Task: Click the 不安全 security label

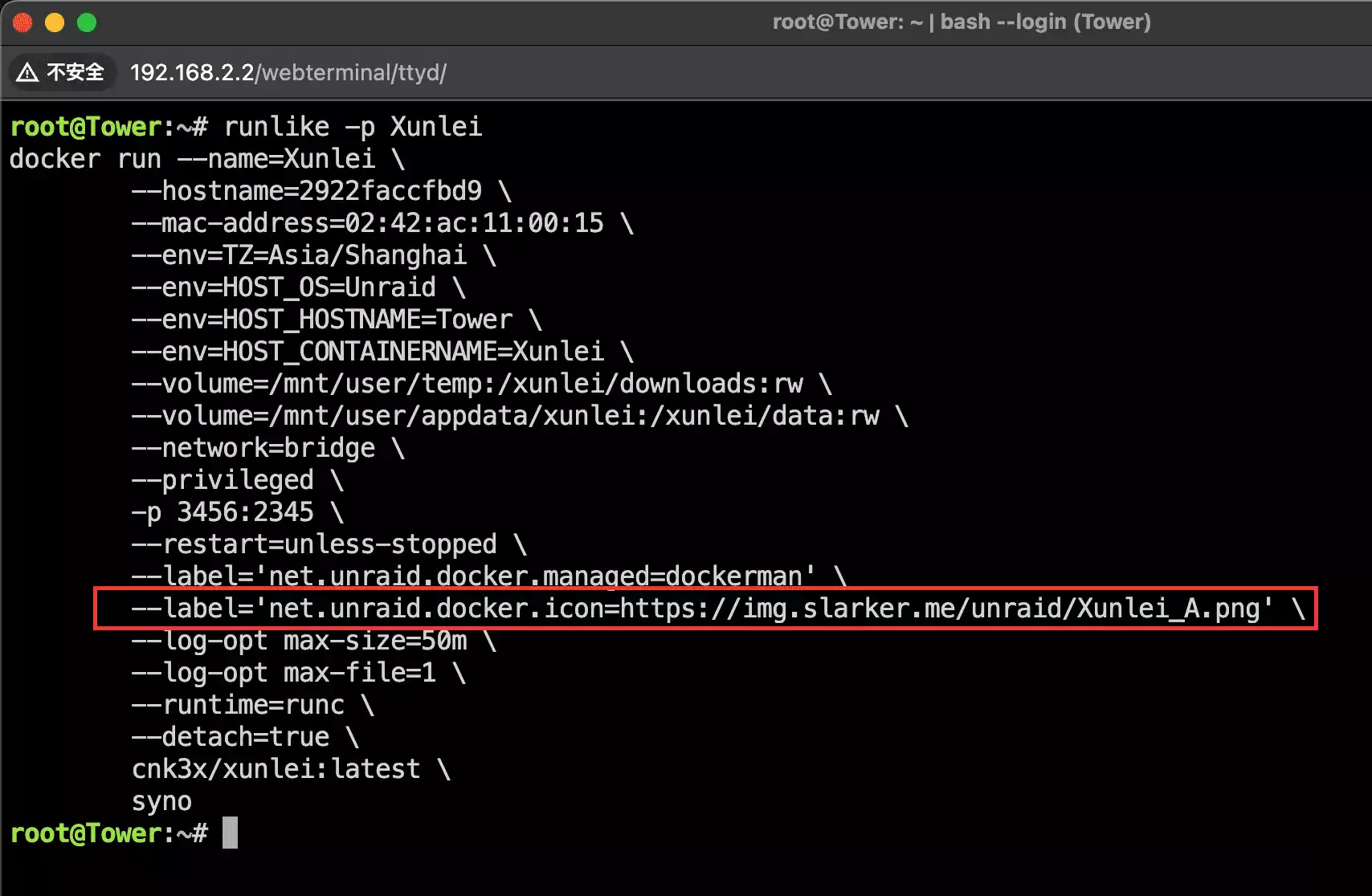Action: (76, 73)
